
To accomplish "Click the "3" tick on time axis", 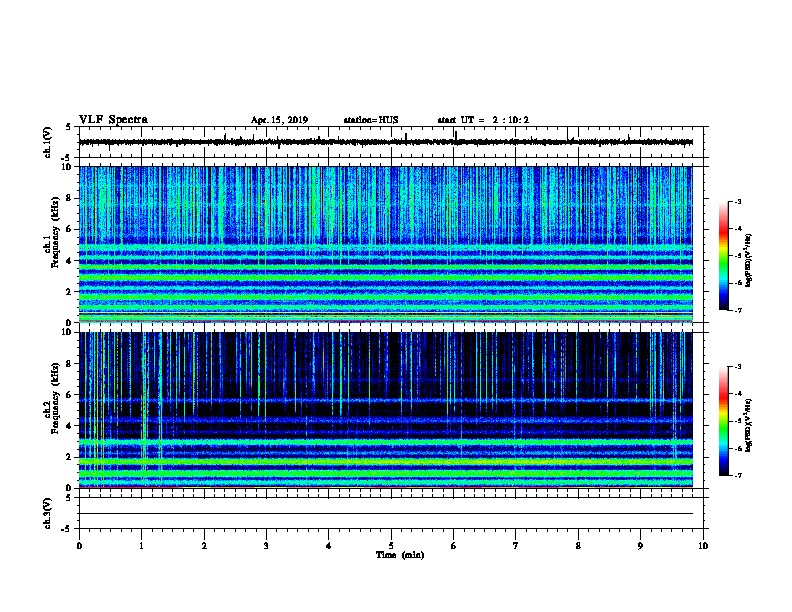I will click(x=266, y=546).
